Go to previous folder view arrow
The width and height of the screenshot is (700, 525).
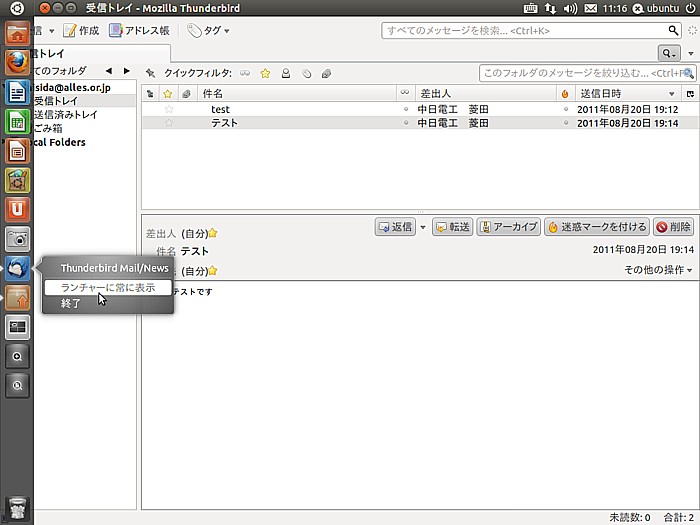(x=108, y=71)
